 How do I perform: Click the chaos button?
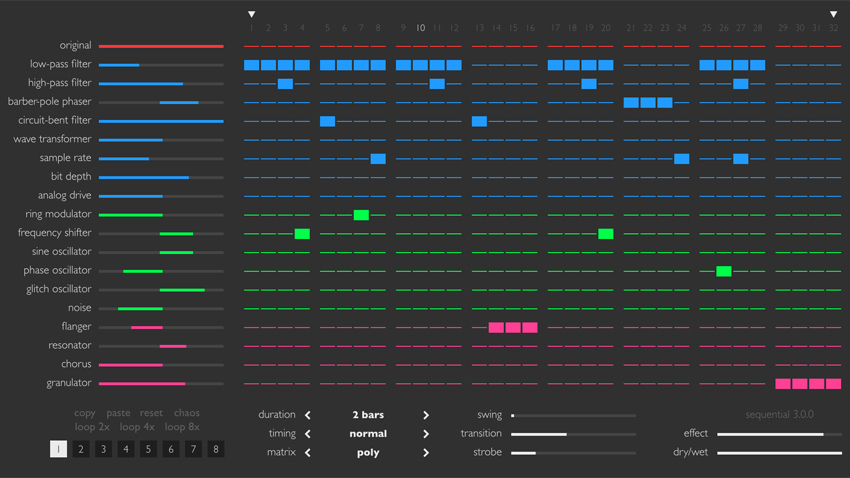(x=186, y=413)
